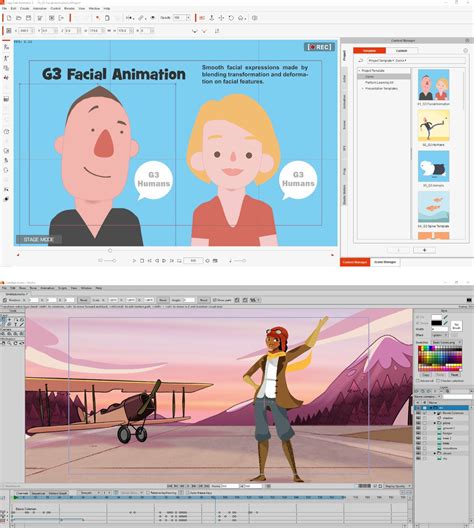Click the white Fill color swatch in Moho
Image resolution: width=474 pixels, height=528 pixels.
point(436,318)
